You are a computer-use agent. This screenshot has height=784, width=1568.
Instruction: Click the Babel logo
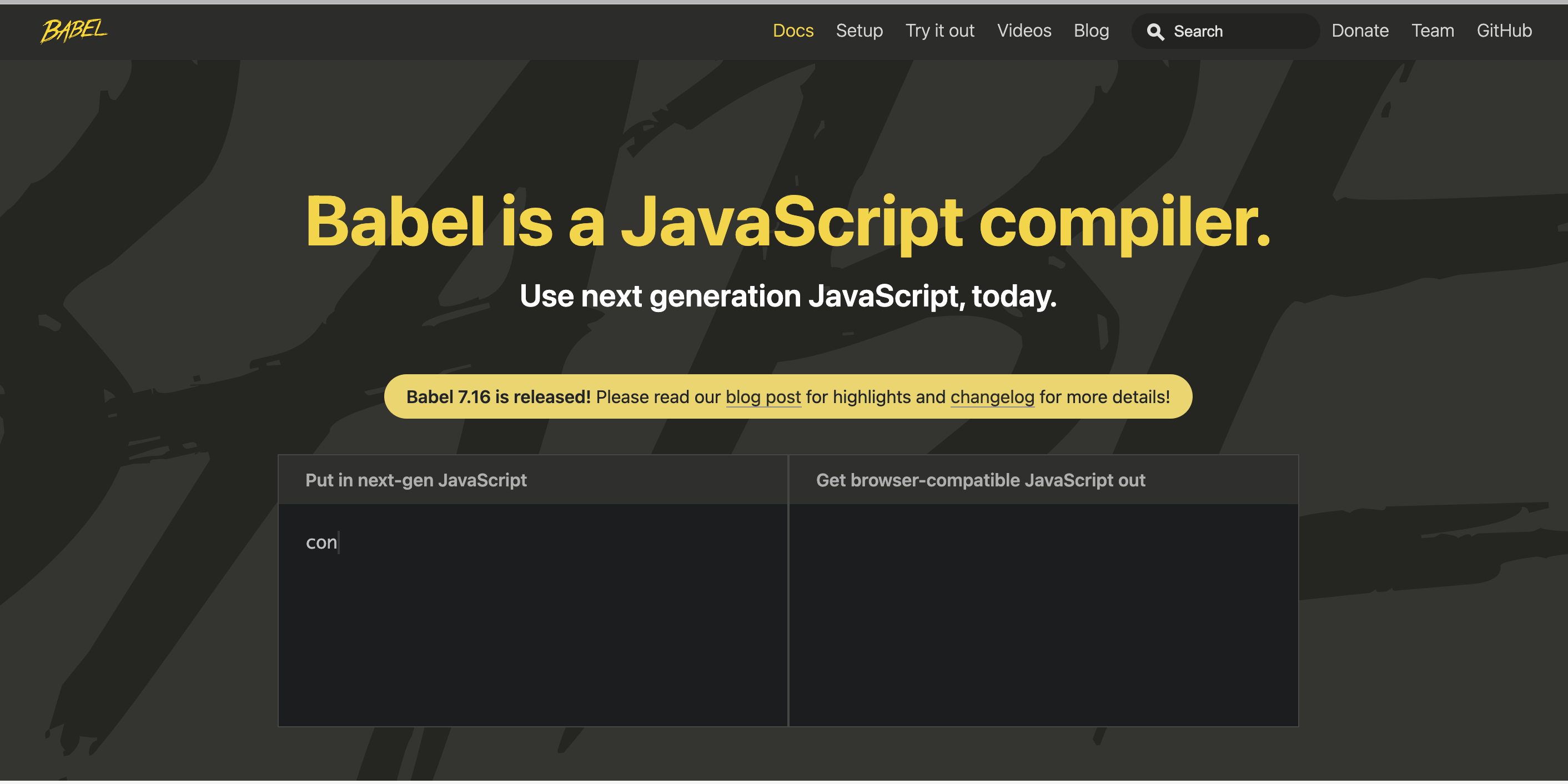[74, 31]
